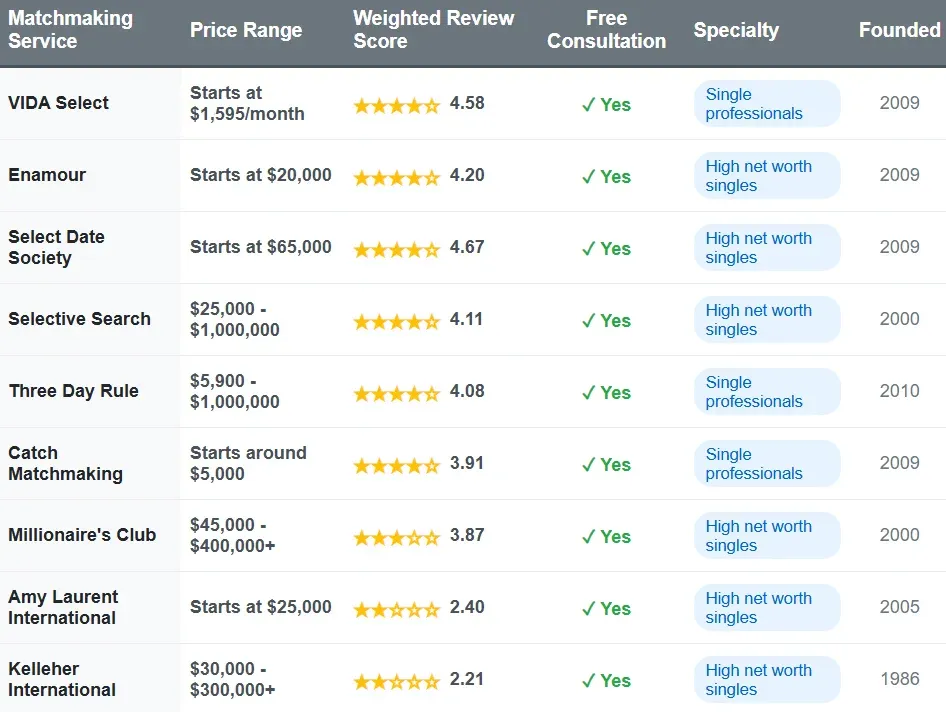
Task: Sort by the Founded column header
Action: (899, 30)
